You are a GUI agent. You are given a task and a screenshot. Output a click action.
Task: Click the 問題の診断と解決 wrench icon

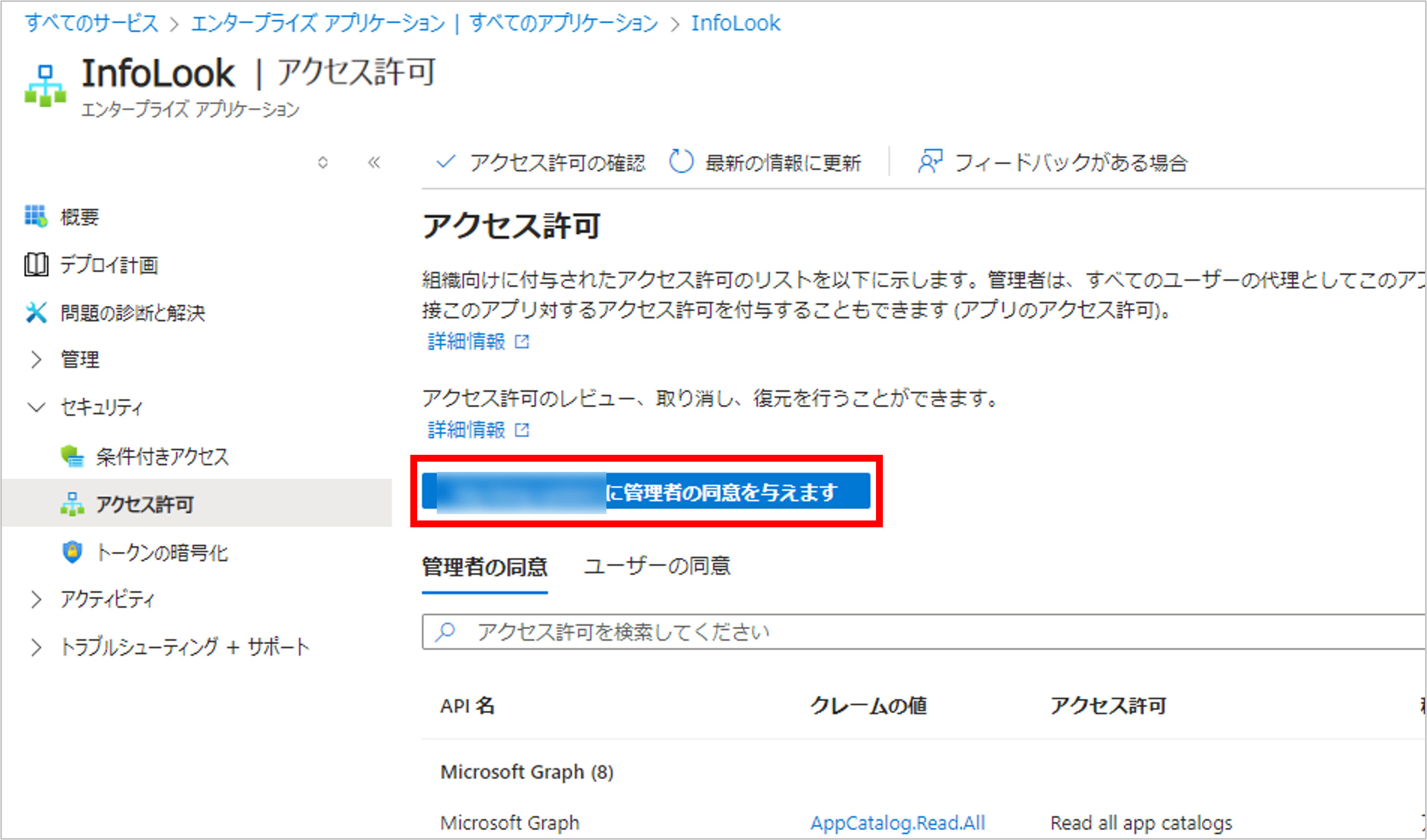tap(36, 312)
